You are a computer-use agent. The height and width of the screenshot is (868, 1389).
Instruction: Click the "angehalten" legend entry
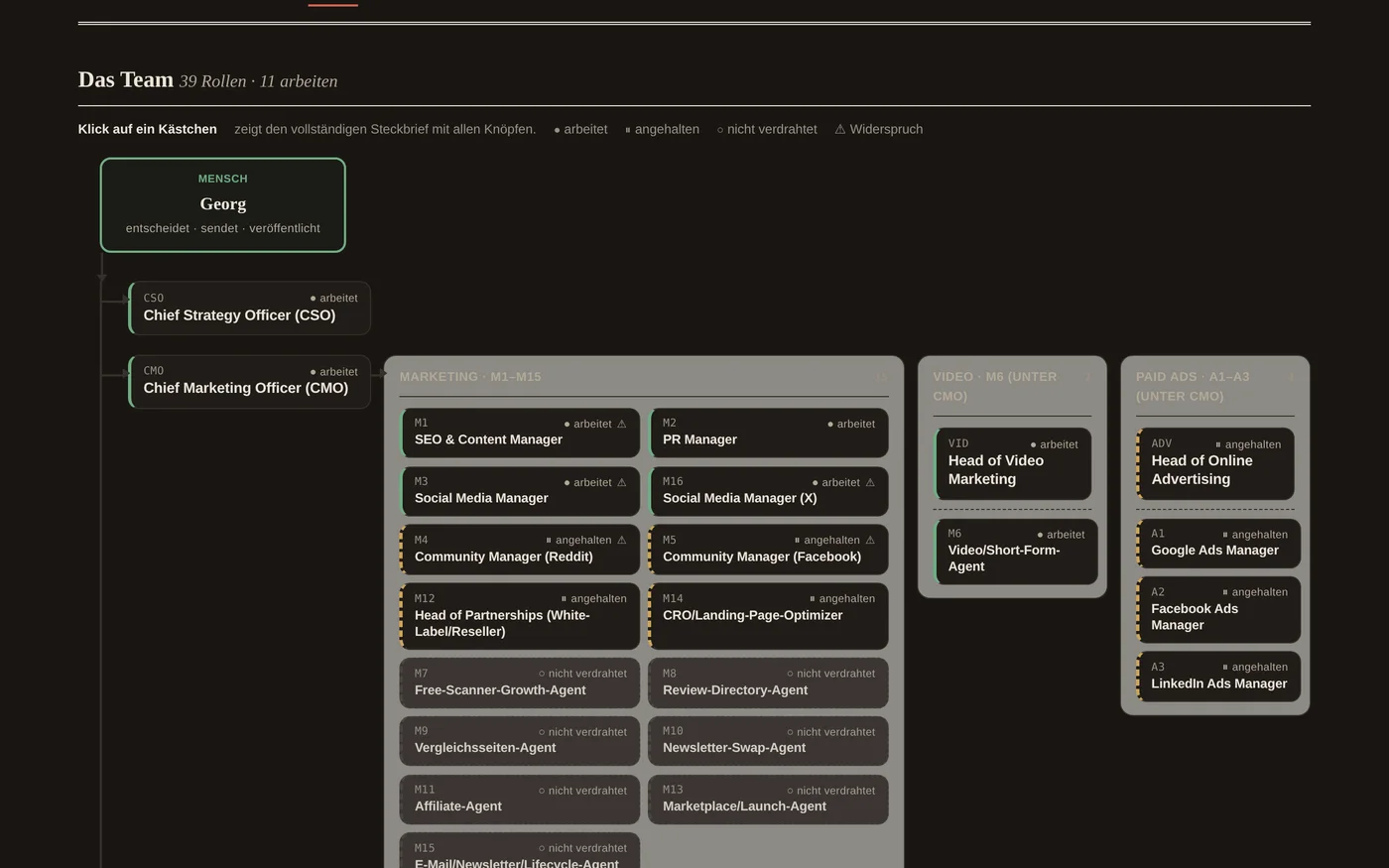[662, 129]
